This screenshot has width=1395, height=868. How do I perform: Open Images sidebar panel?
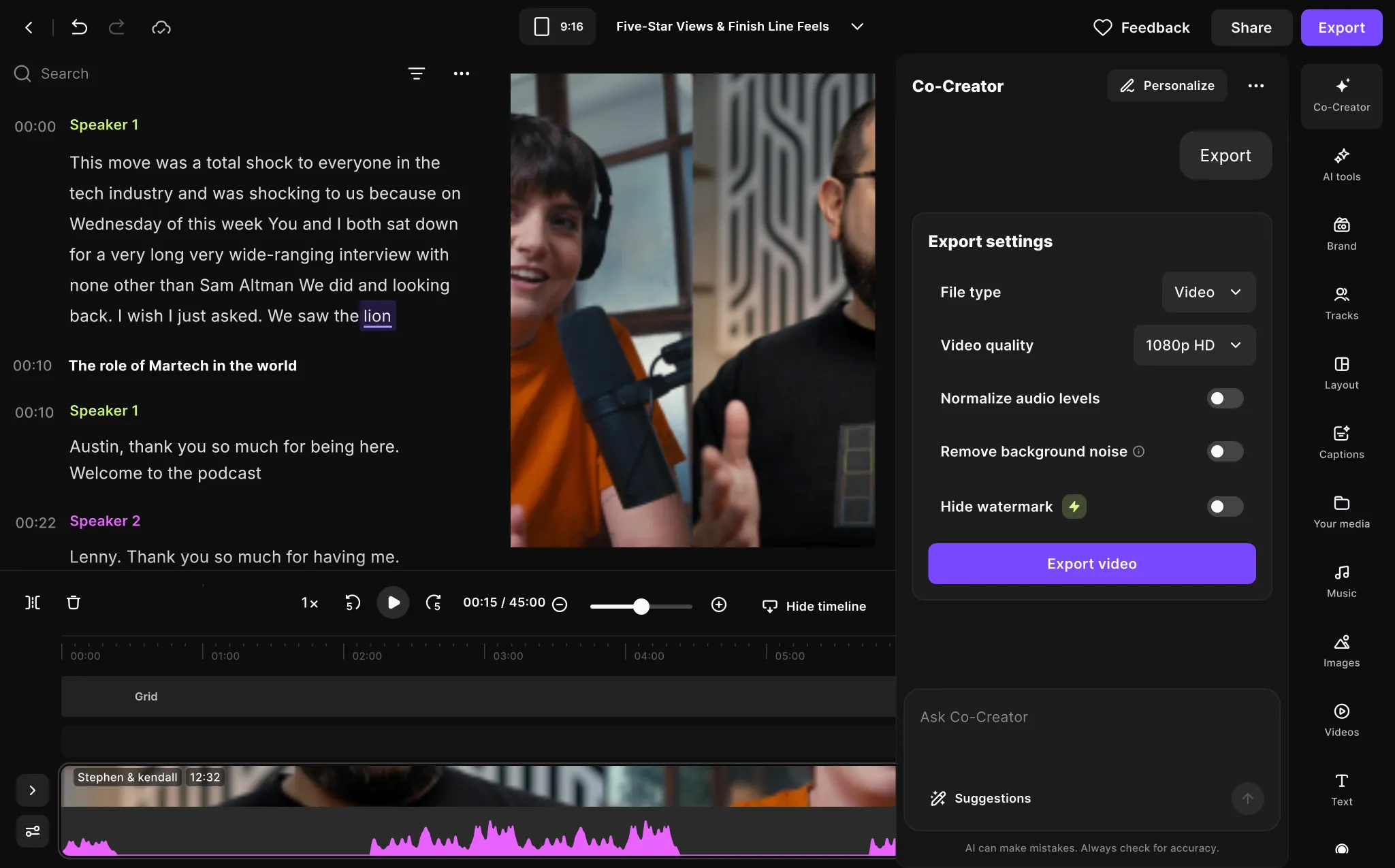(x=1341, y=651)
